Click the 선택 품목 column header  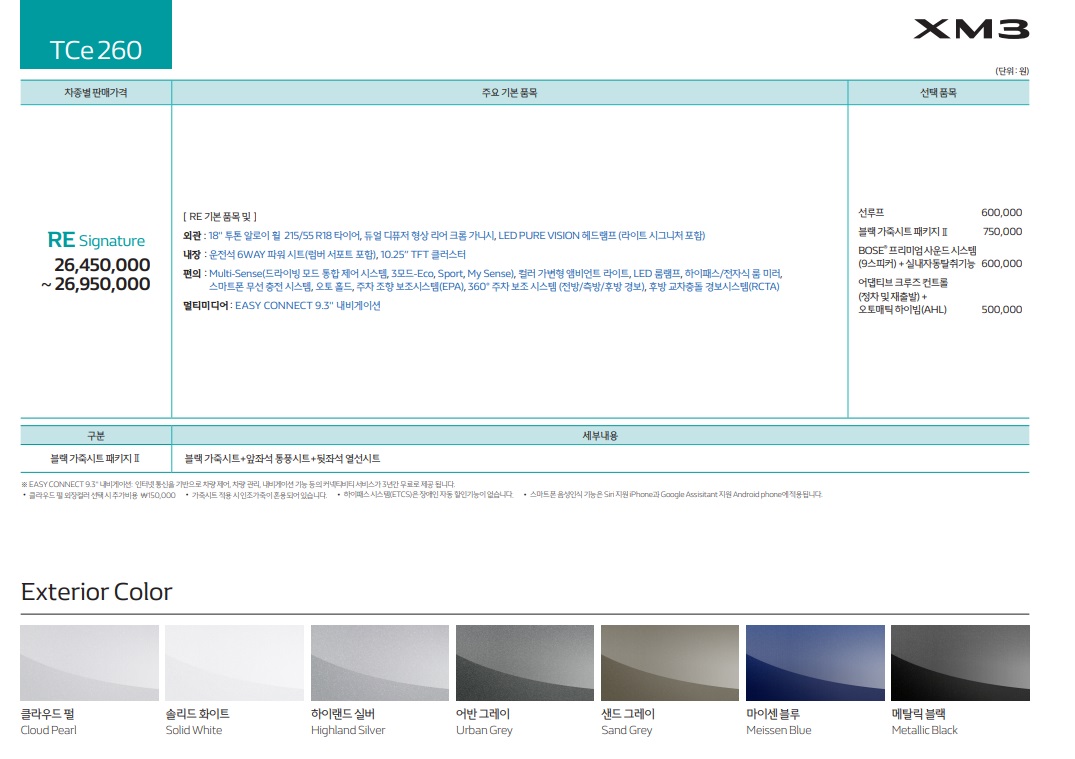click(938, 93)
